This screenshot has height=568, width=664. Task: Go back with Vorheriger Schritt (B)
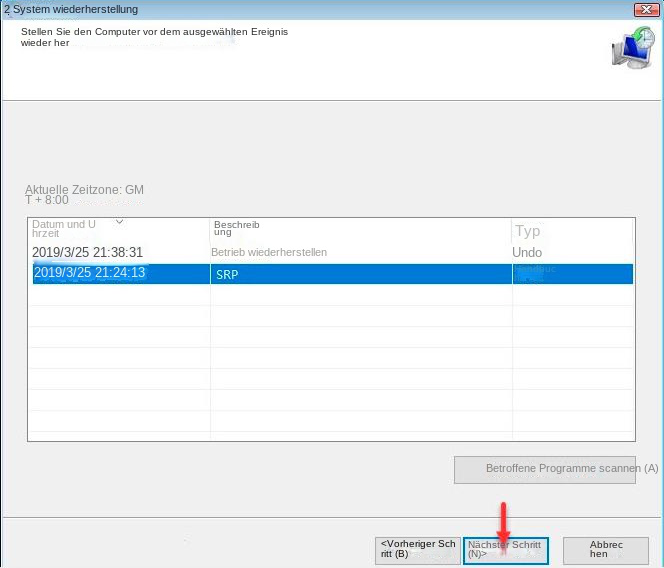click(418, 550)
